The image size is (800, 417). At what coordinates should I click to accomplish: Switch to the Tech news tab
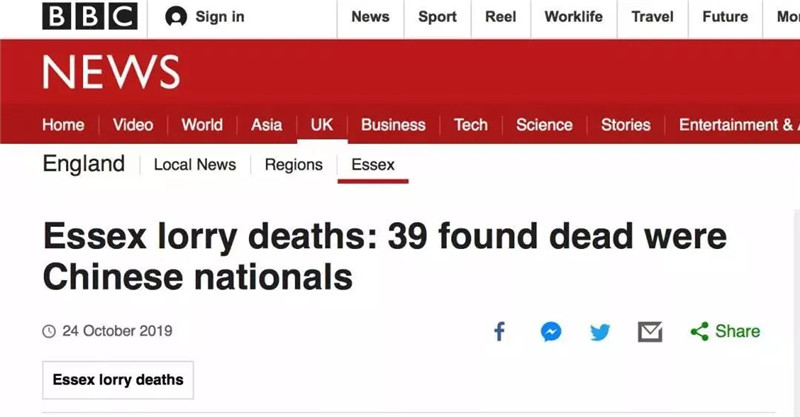(x=470, y=125)
